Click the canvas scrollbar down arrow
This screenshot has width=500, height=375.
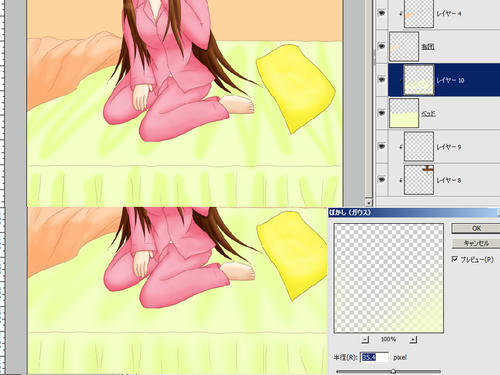[x=368, y=202]
